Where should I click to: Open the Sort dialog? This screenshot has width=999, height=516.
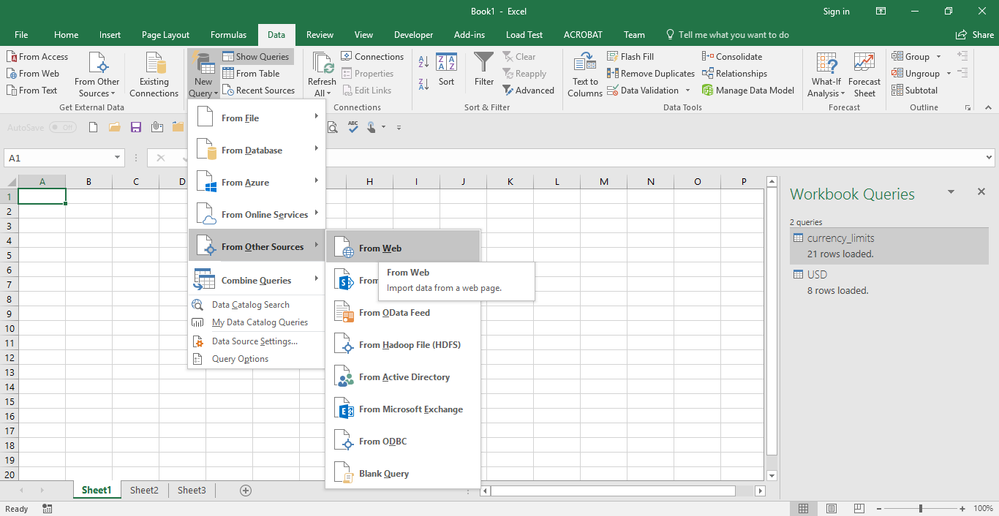pos(446,70)
